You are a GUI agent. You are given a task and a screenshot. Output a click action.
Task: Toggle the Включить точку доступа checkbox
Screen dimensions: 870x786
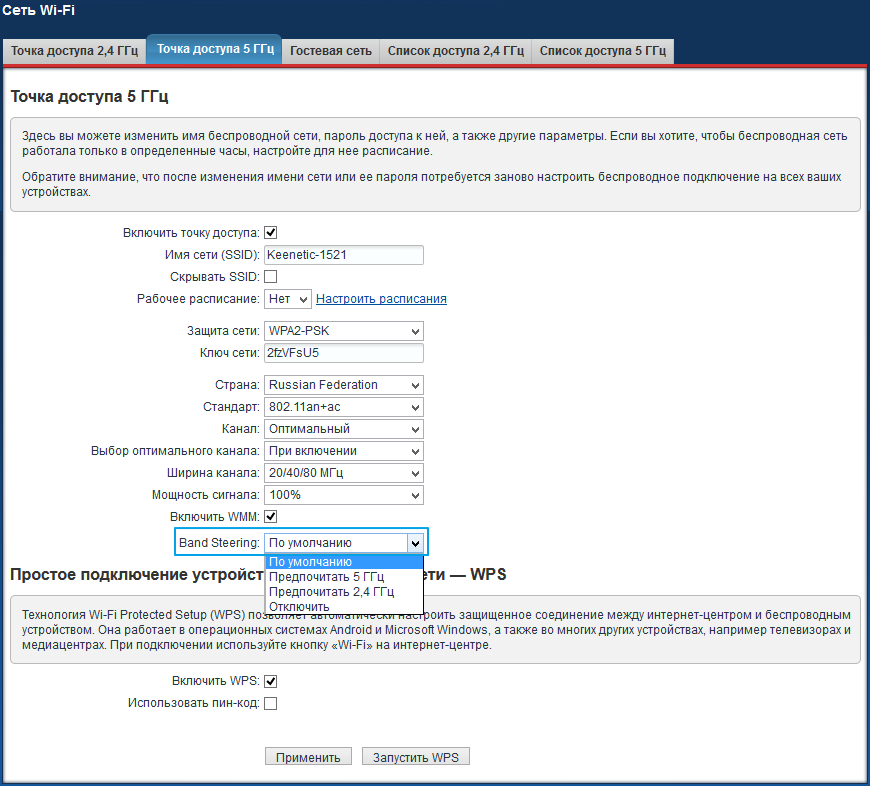point(270,233)
